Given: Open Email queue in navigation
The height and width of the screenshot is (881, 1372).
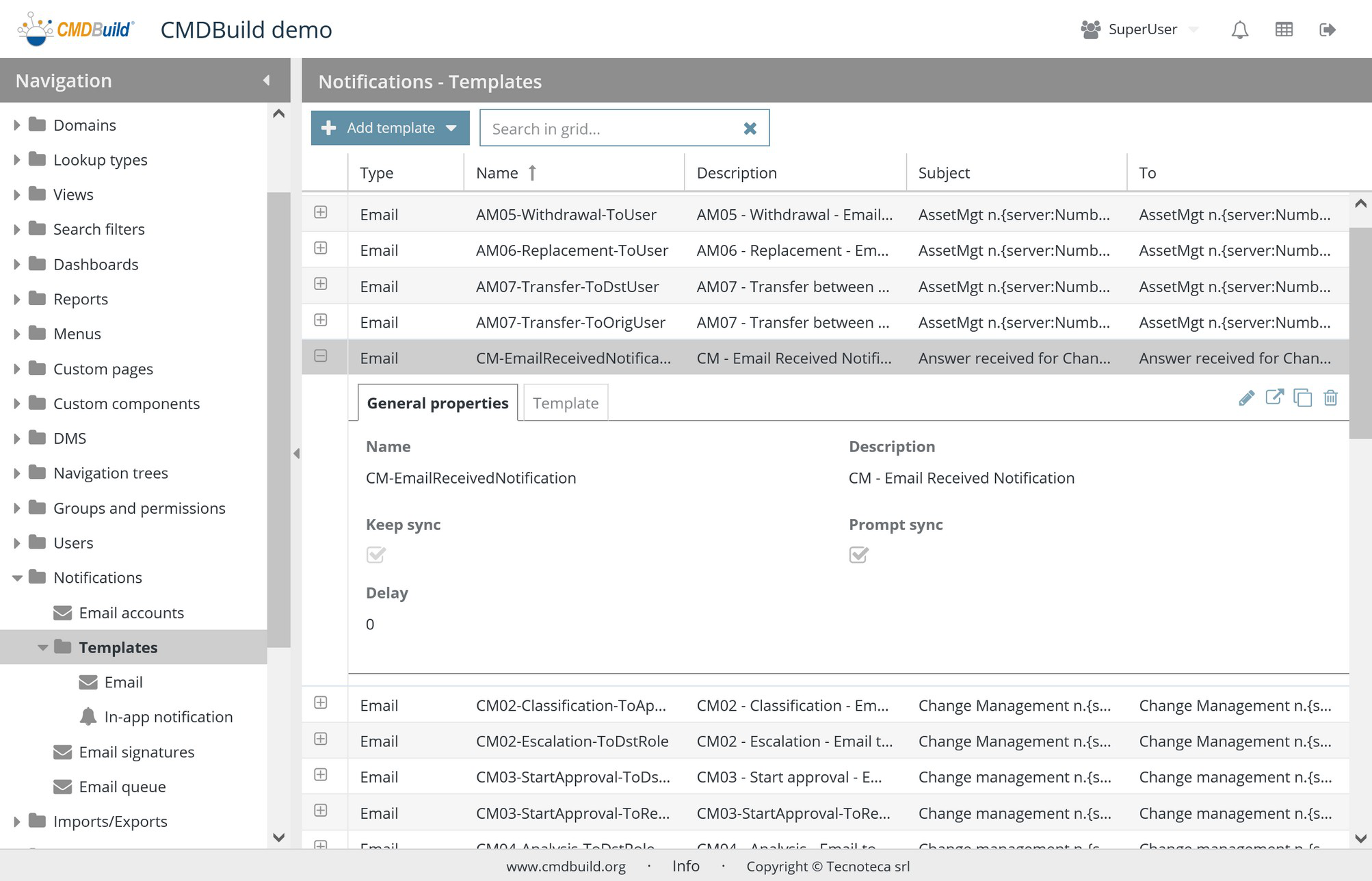Looking at the screenshot, I should click(x=122, y=787).
